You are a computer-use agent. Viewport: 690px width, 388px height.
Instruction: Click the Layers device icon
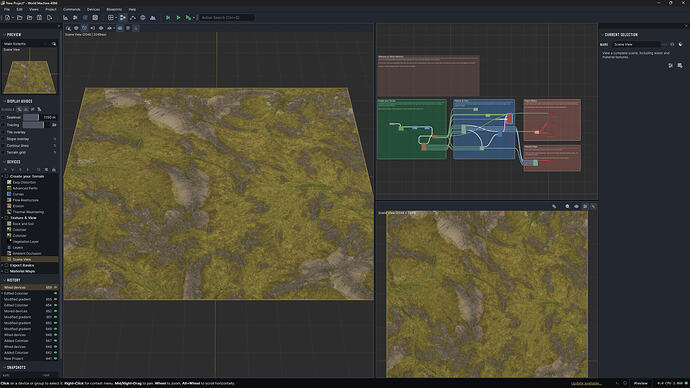coord(9,247)
